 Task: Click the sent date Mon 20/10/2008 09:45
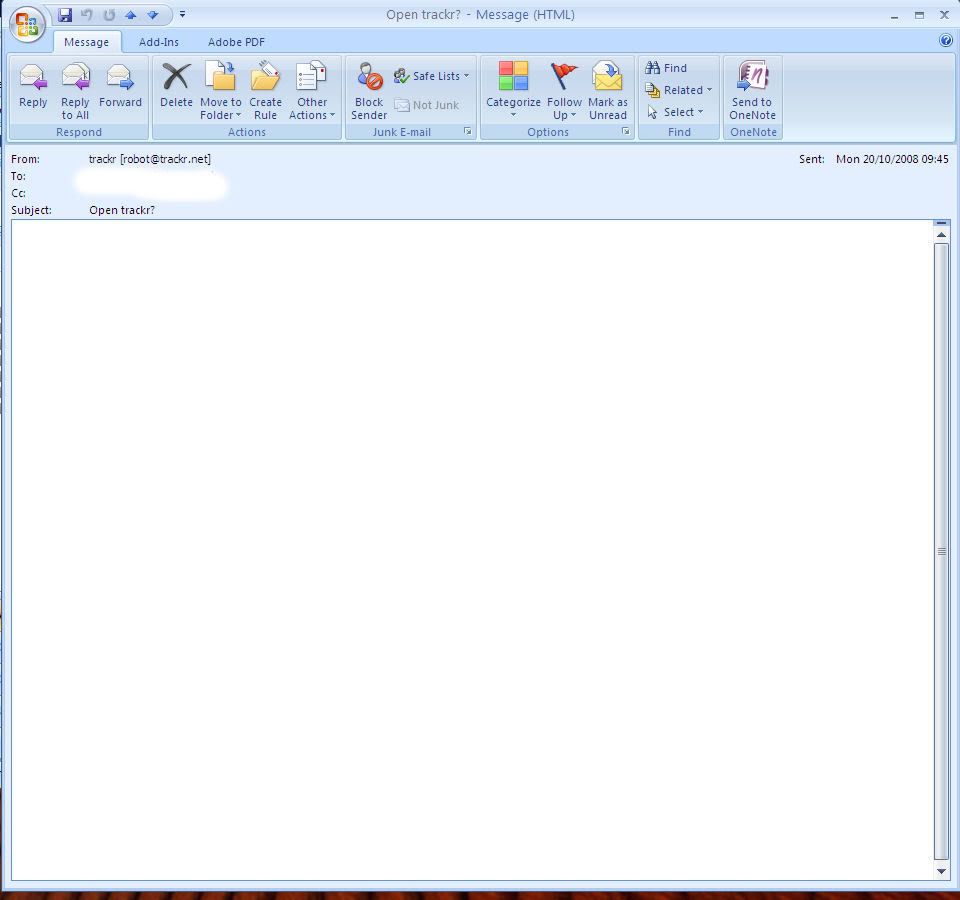[x=892, y=159]
